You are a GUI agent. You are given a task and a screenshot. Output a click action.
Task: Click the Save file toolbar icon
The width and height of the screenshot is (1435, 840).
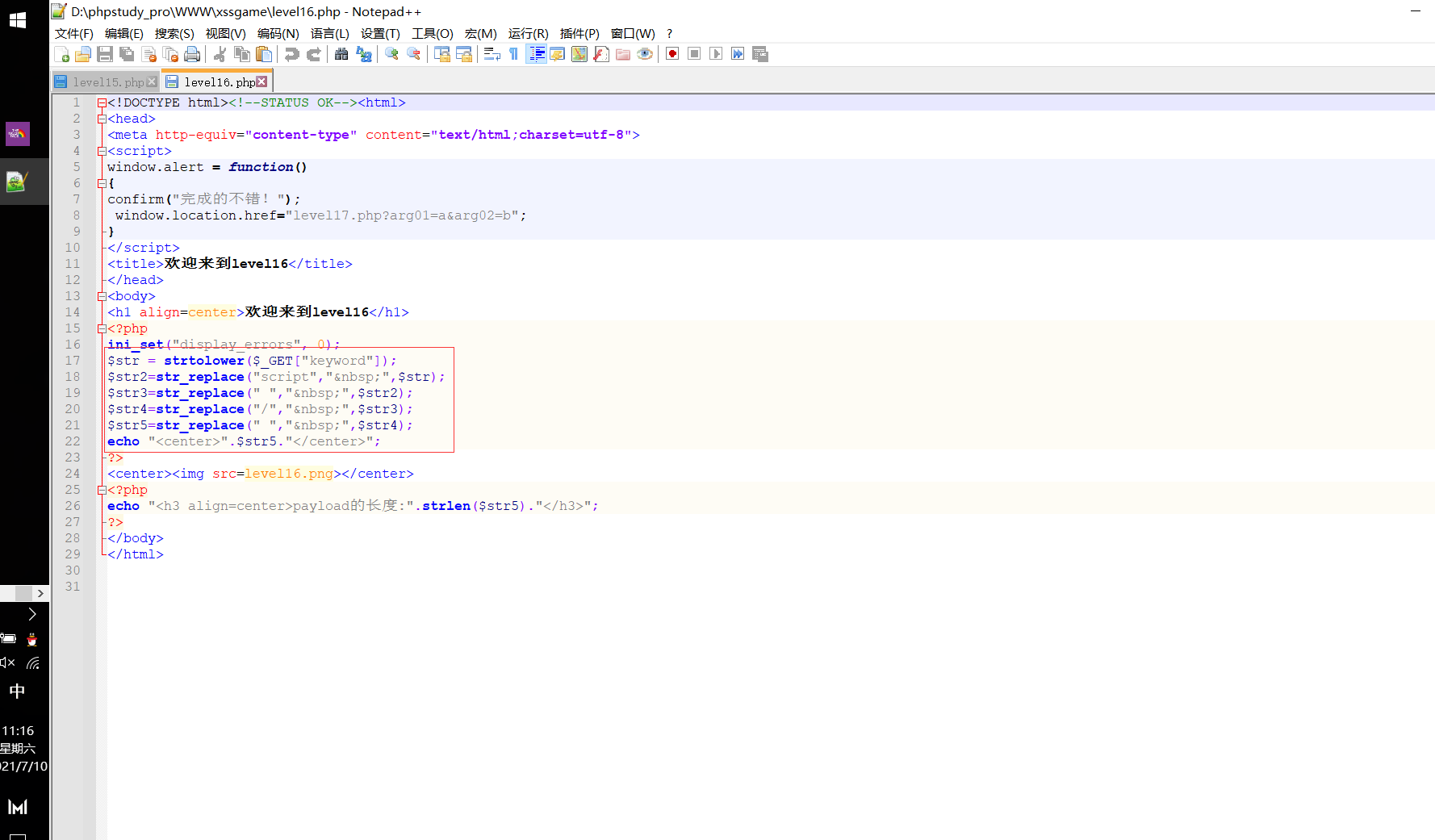click(x=105, y=54)
